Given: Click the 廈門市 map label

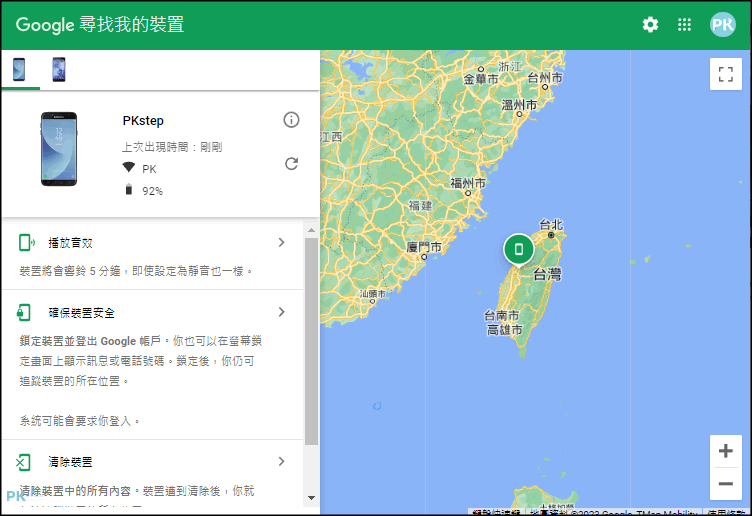Looking at the screenshot, I should (423, 247).
